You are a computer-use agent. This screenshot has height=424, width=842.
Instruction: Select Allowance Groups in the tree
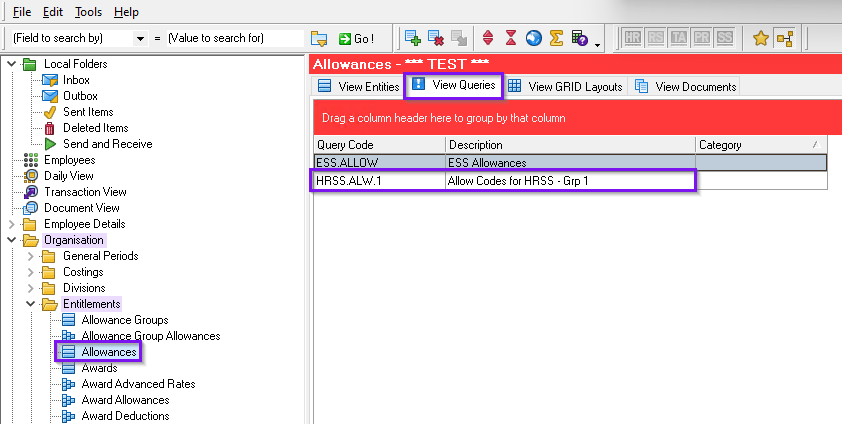point(124,320)
